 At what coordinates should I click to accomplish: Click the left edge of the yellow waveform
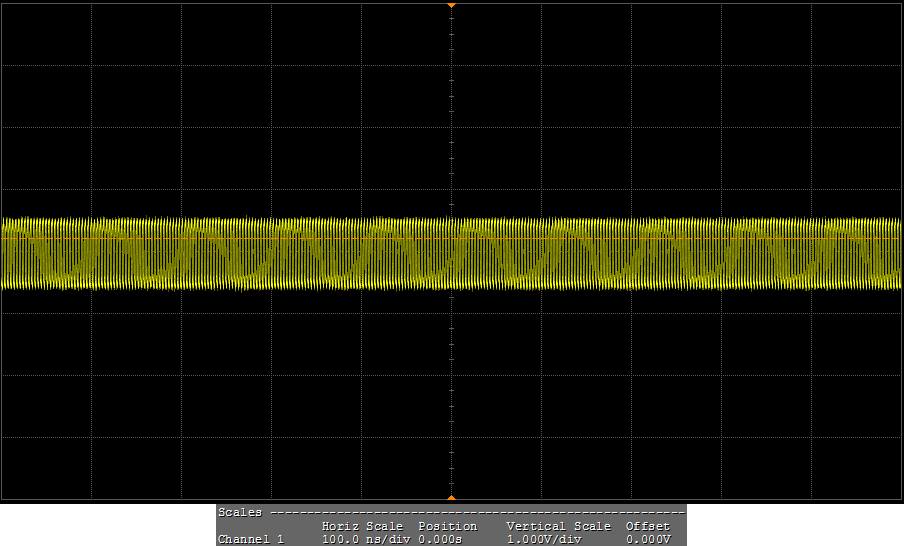point(5,255)
